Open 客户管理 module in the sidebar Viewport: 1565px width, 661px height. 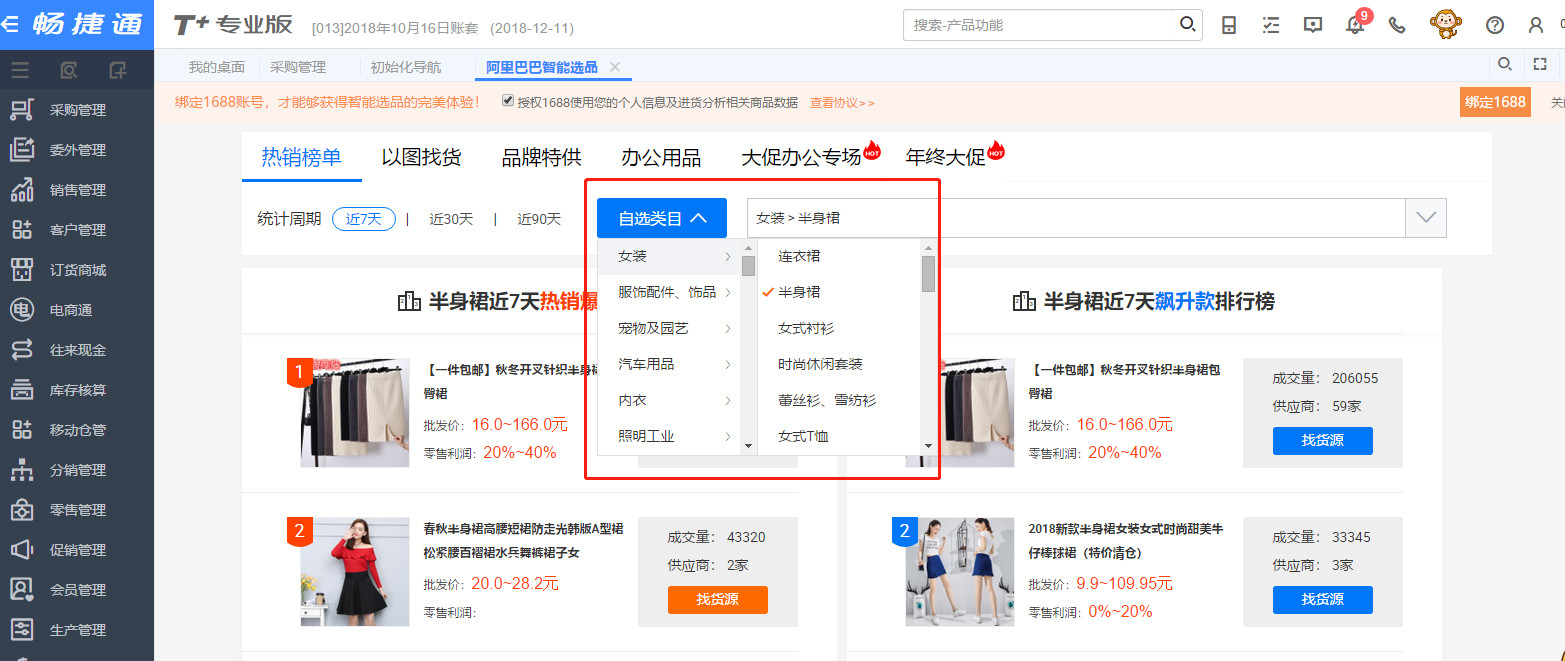pos(77,230)
